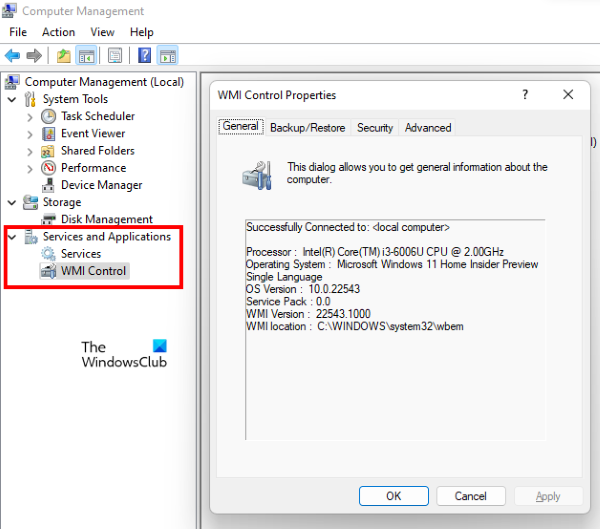This screenshot has height=529, width=600.
Task: Select the System Tools tree label
Action: coord(75,99)
